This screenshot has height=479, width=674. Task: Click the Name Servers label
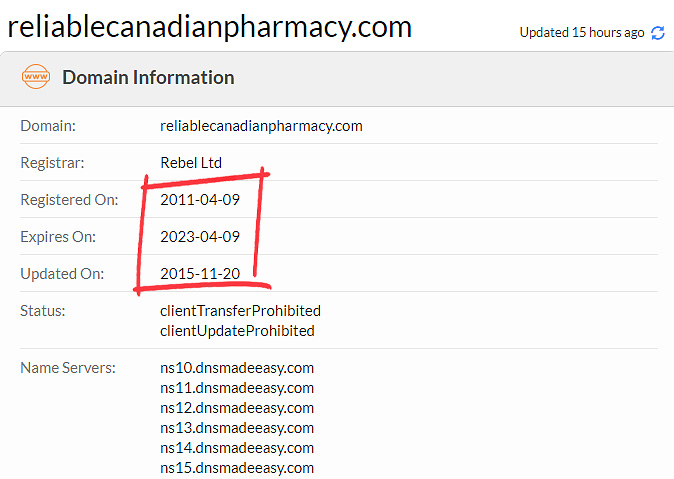68,368
